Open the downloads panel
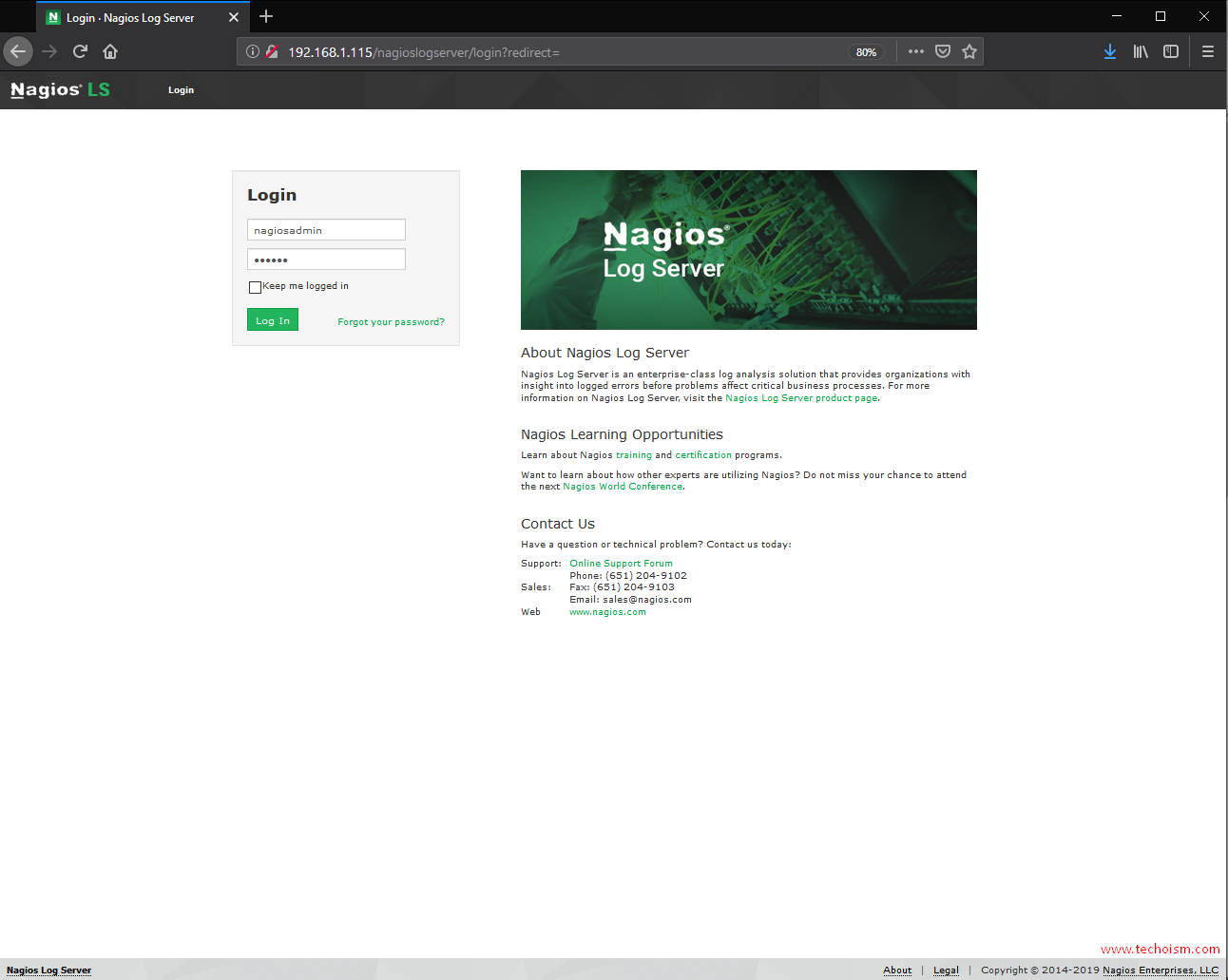This screenshot has width=1228, height=980. pyautogui.click(x=1109, y=51)
